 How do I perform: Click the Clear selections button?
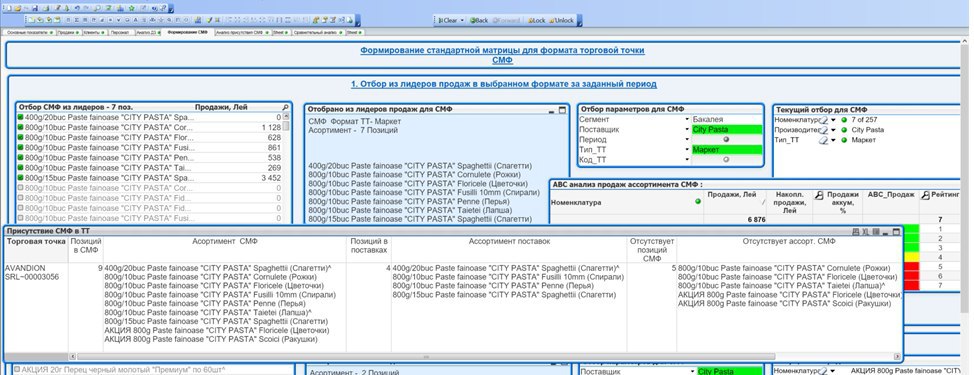click(x=448, y=20)
